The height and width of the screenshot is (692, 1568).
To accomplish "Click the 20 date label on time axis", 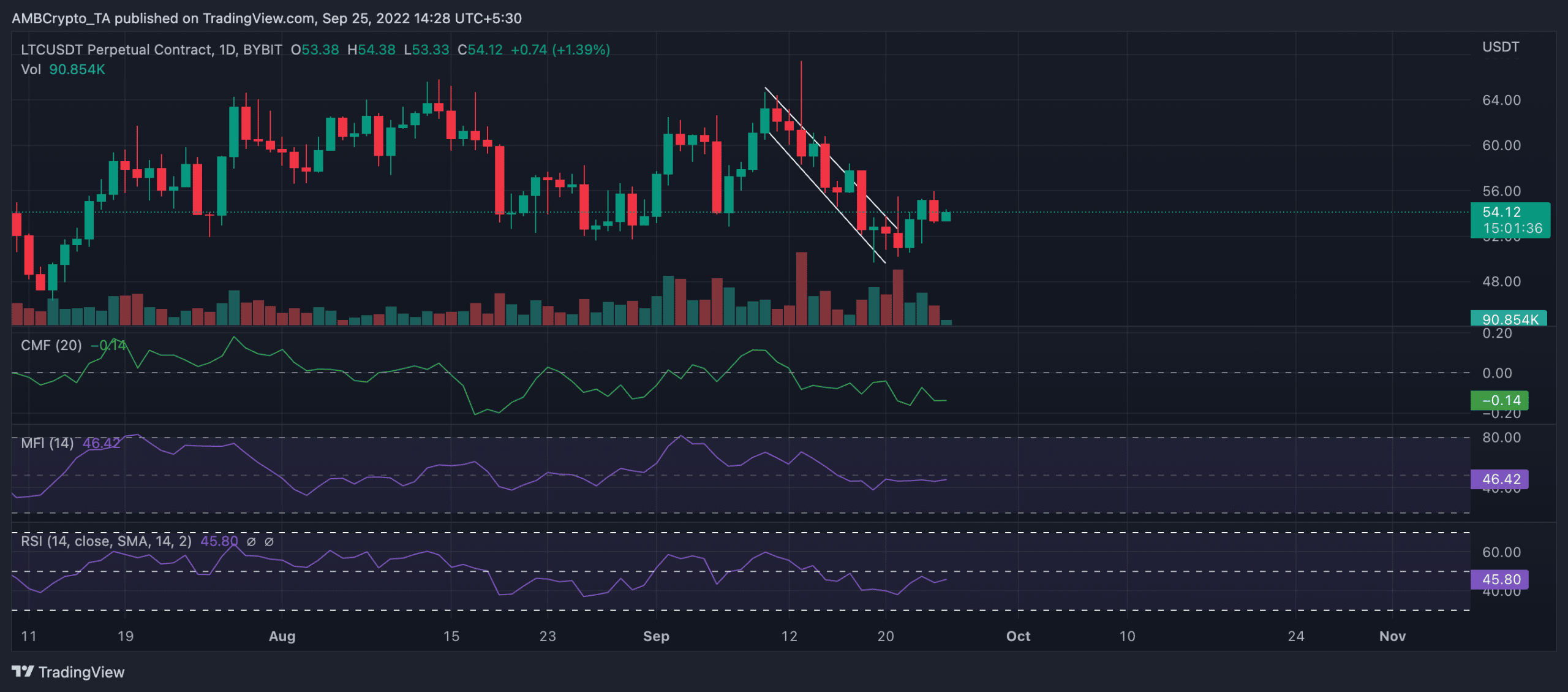I will [x=886, y=636].
